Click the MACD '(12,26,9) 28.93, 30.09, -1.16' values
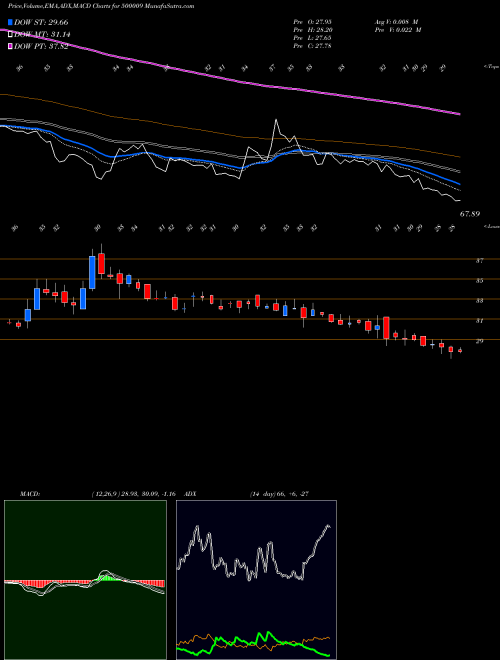The width and height of the screenshot is (500, 660). [133, 494]
